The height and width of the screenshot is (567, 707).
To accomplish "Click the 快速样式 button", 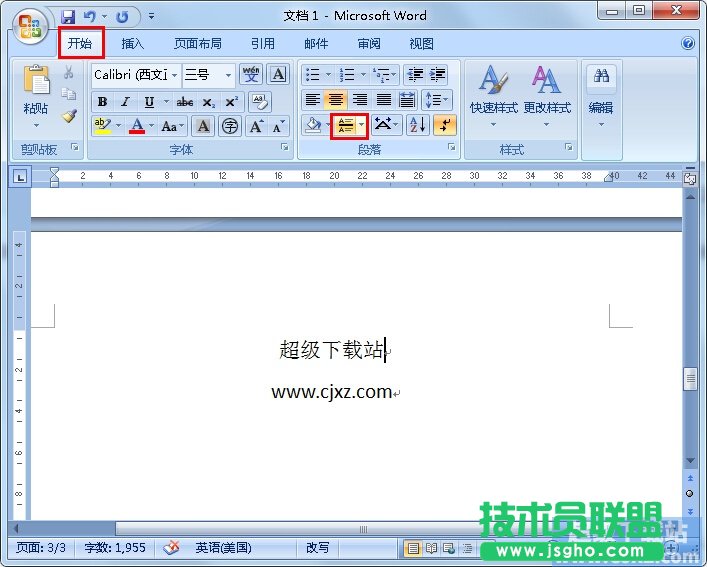I will [492, 94].
